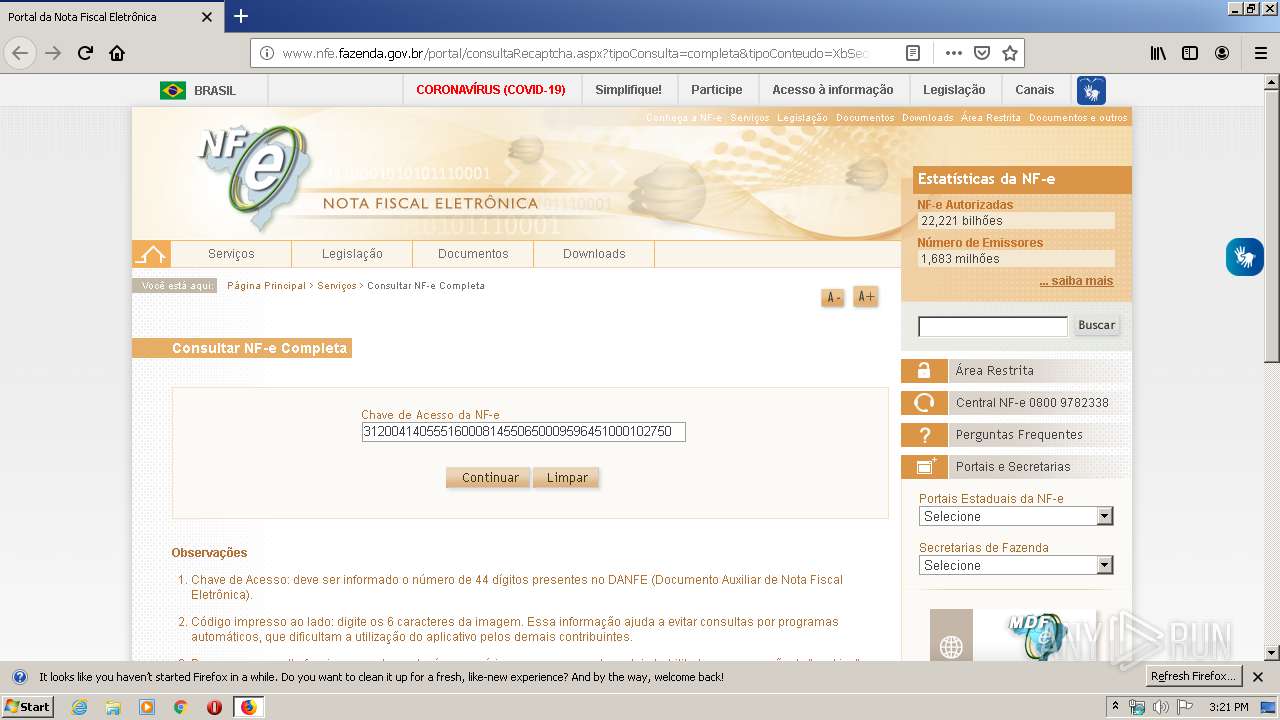Show hidden system tray icons arrow
Image resolution: width=1280 pixels, height=720 pixels.
[x=1115, y=707]
